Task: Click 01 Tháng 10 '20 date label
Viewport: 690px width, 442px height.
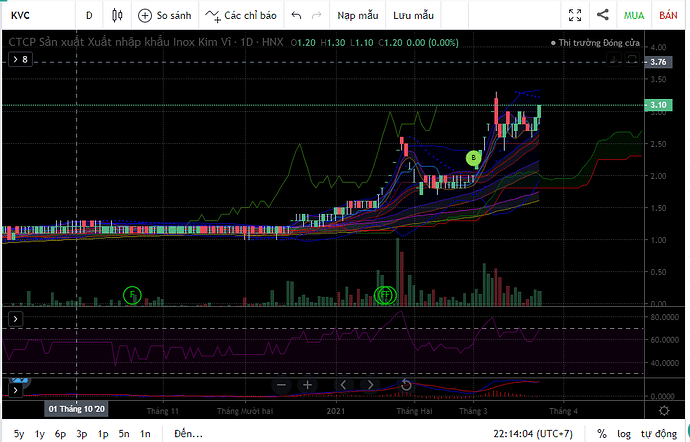Action: pyautogui.click(x=77, y=409)
